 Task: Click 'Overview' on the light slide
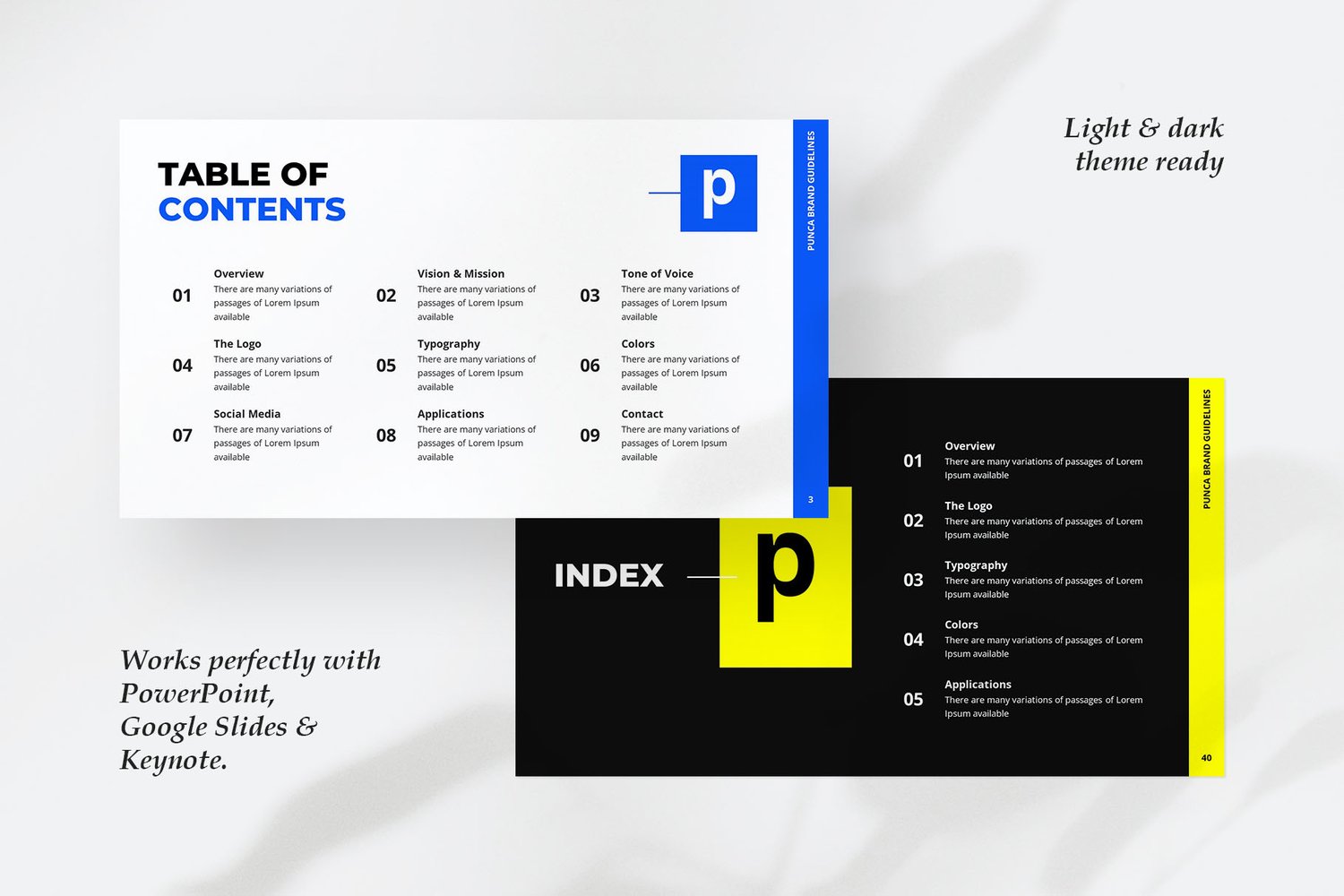coord(238,274)
